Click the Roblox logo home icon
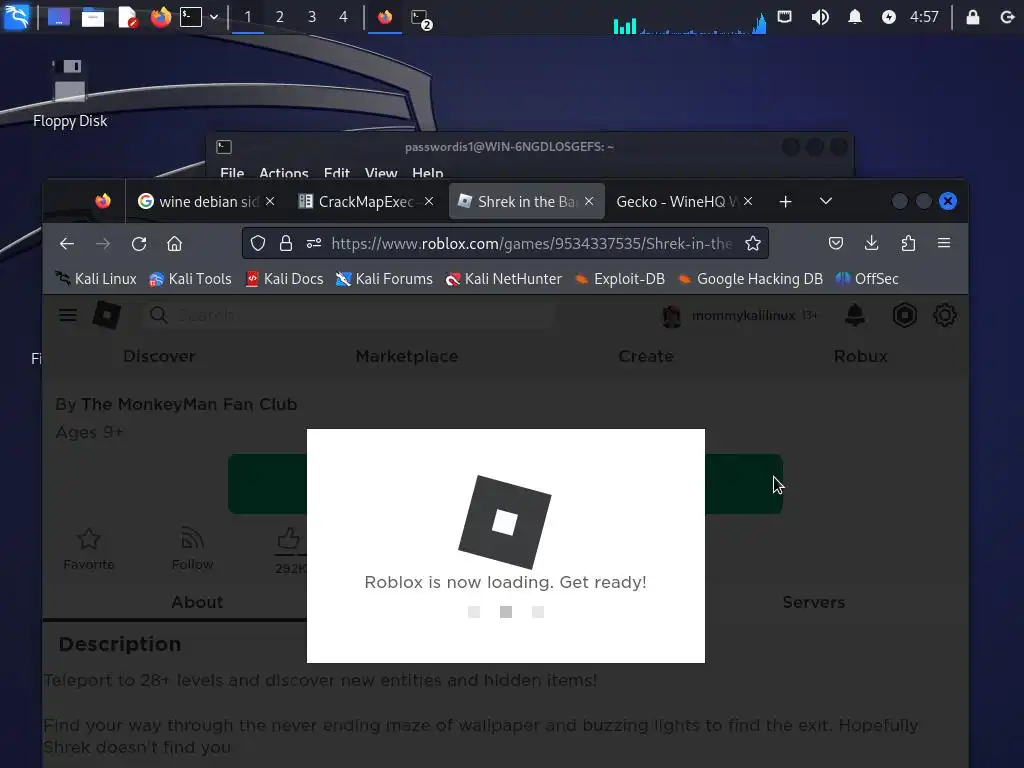The height and width of the screenshot is (768, 1024). point(106,315)
